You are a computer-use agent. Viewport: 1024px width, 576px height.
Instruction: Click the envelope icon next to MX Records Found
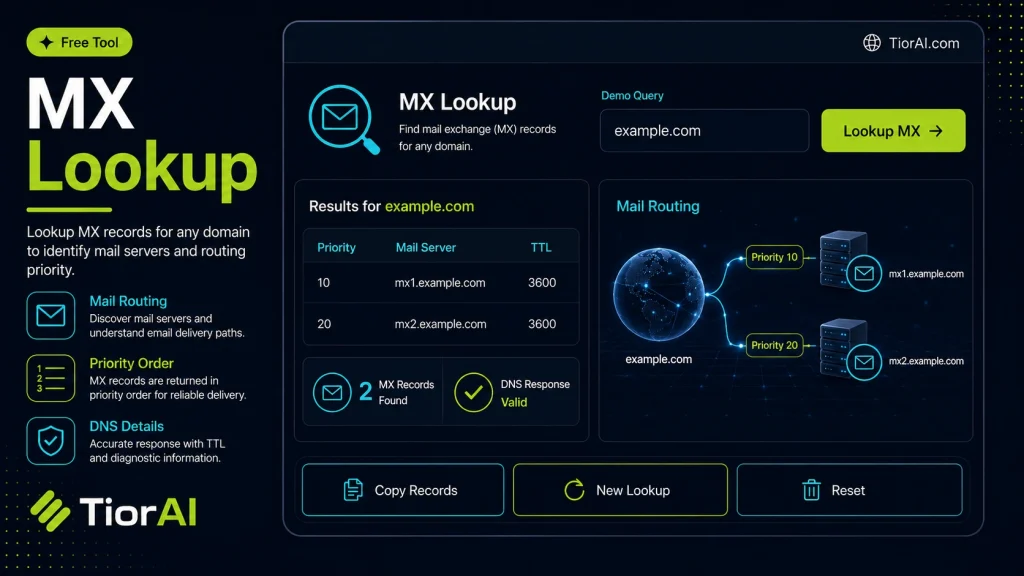point(332,392)
